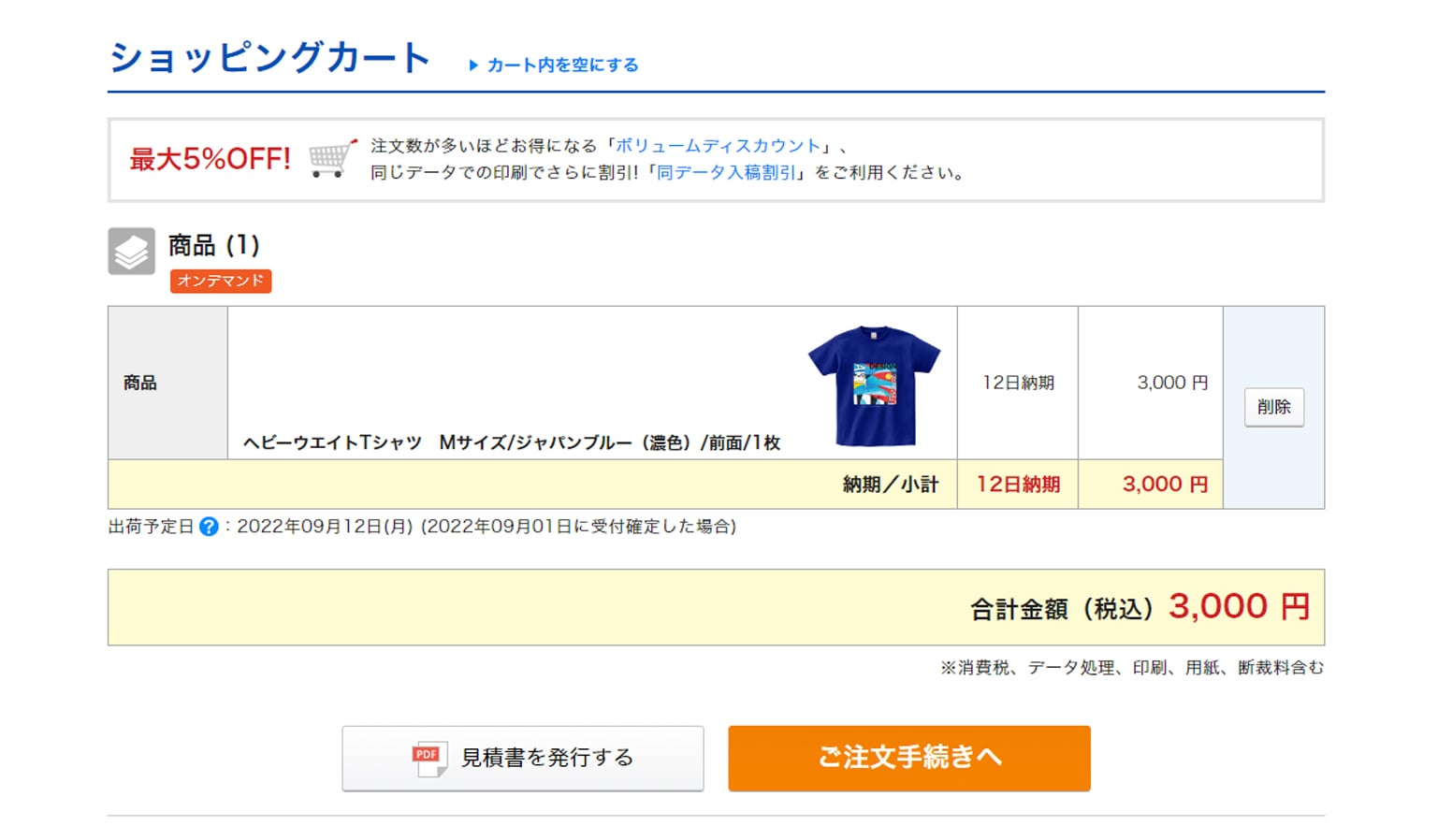Viewport: 1452px width, 840px height.
Task: Empty the cart via カート内を空にする link
Action: pos(561,65)
